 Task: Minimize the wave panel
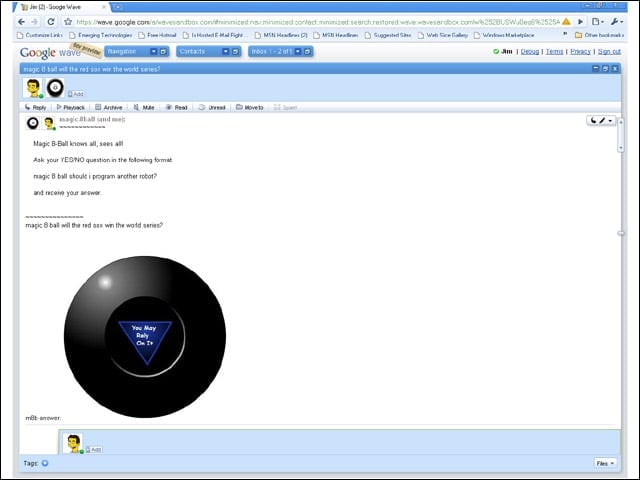coord(596,69)
